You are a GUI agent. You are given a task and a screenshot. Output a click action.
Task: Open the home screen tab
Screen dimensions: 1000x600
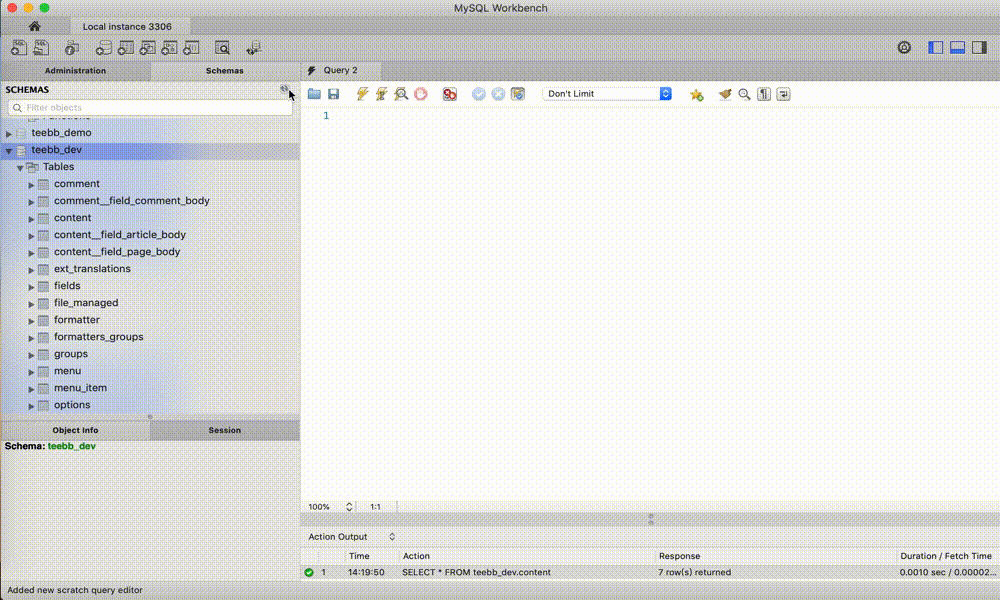tap(34, 26)
